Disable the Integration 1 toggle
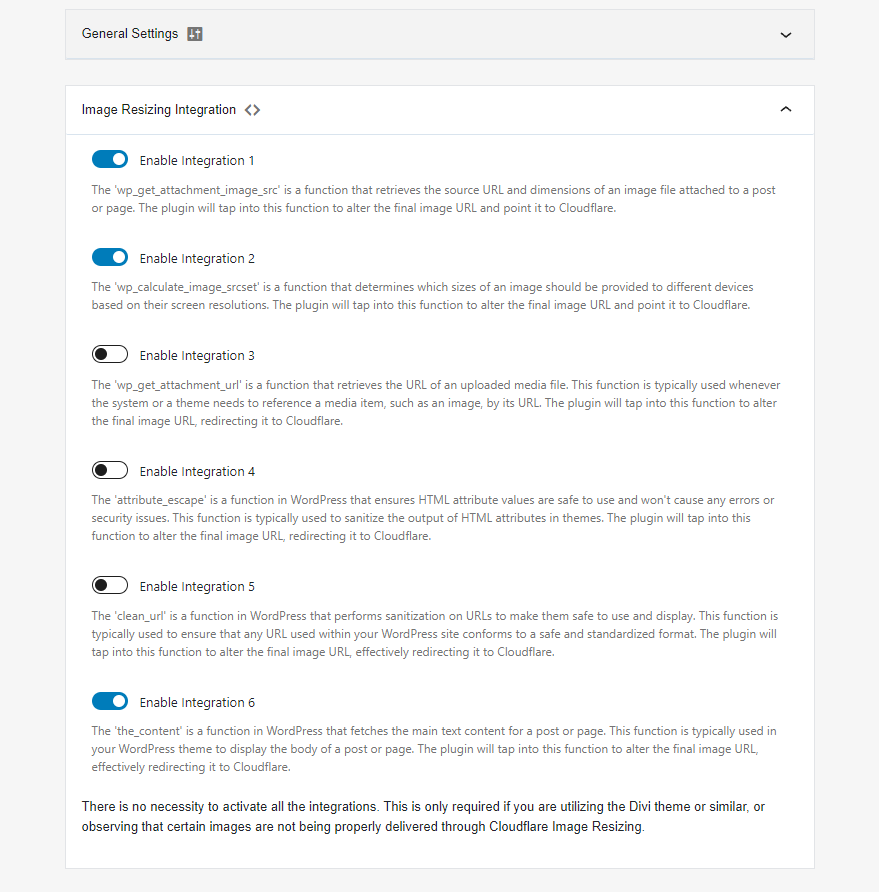Viewport: 879px width, 892px height. (x=110, y=159)
